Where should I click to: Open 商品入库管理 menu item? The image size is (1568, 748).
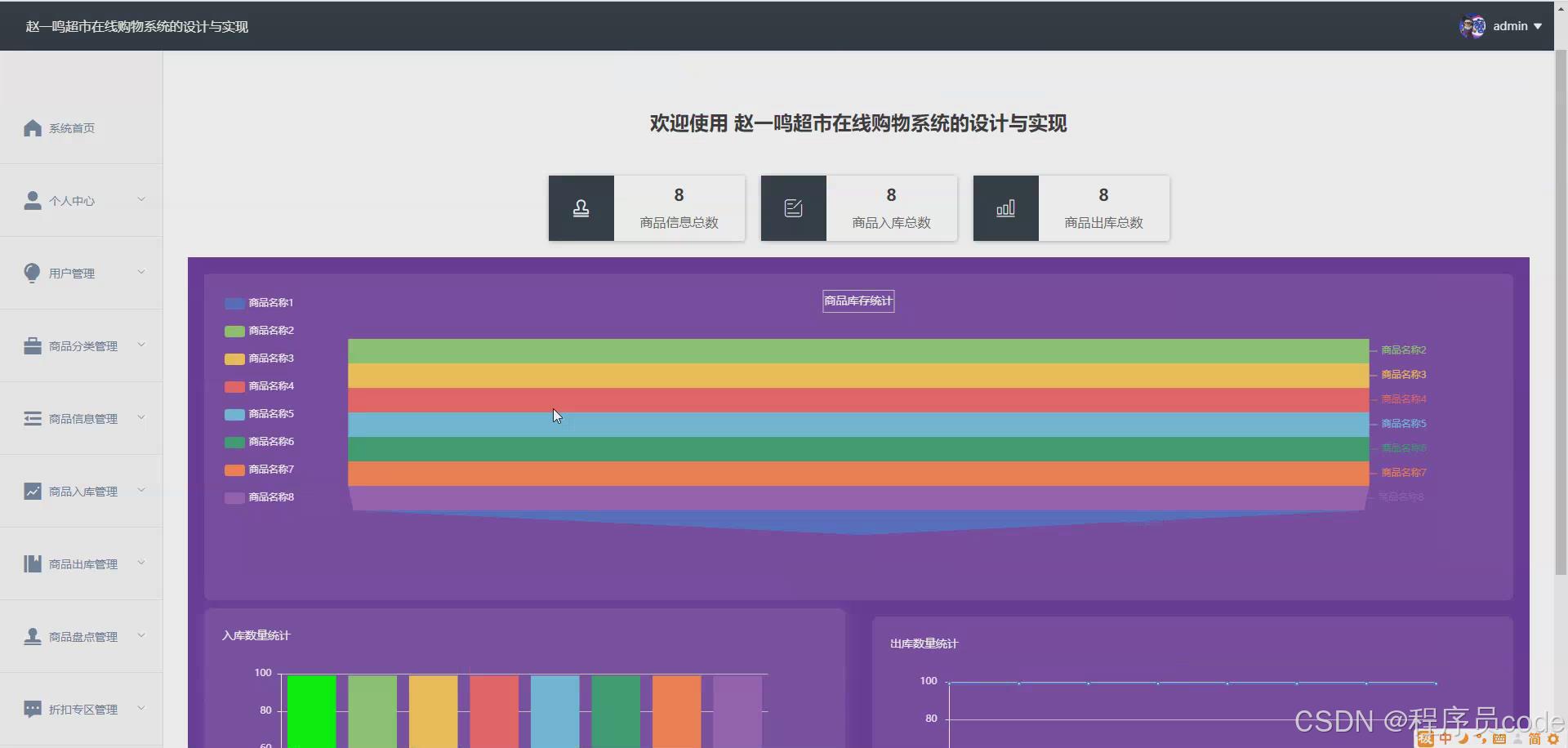tap(81, 492)
